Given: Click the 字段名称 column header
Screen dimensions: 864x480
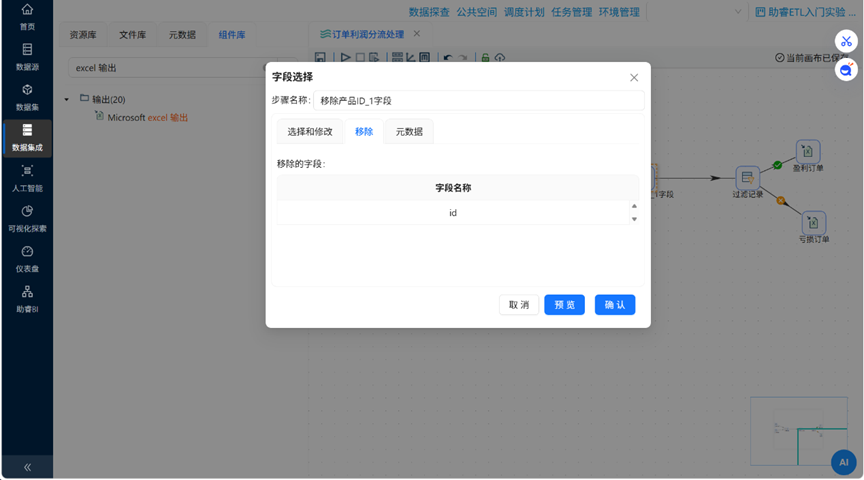Looking at the screenshot, I should [x=453, y=188].
